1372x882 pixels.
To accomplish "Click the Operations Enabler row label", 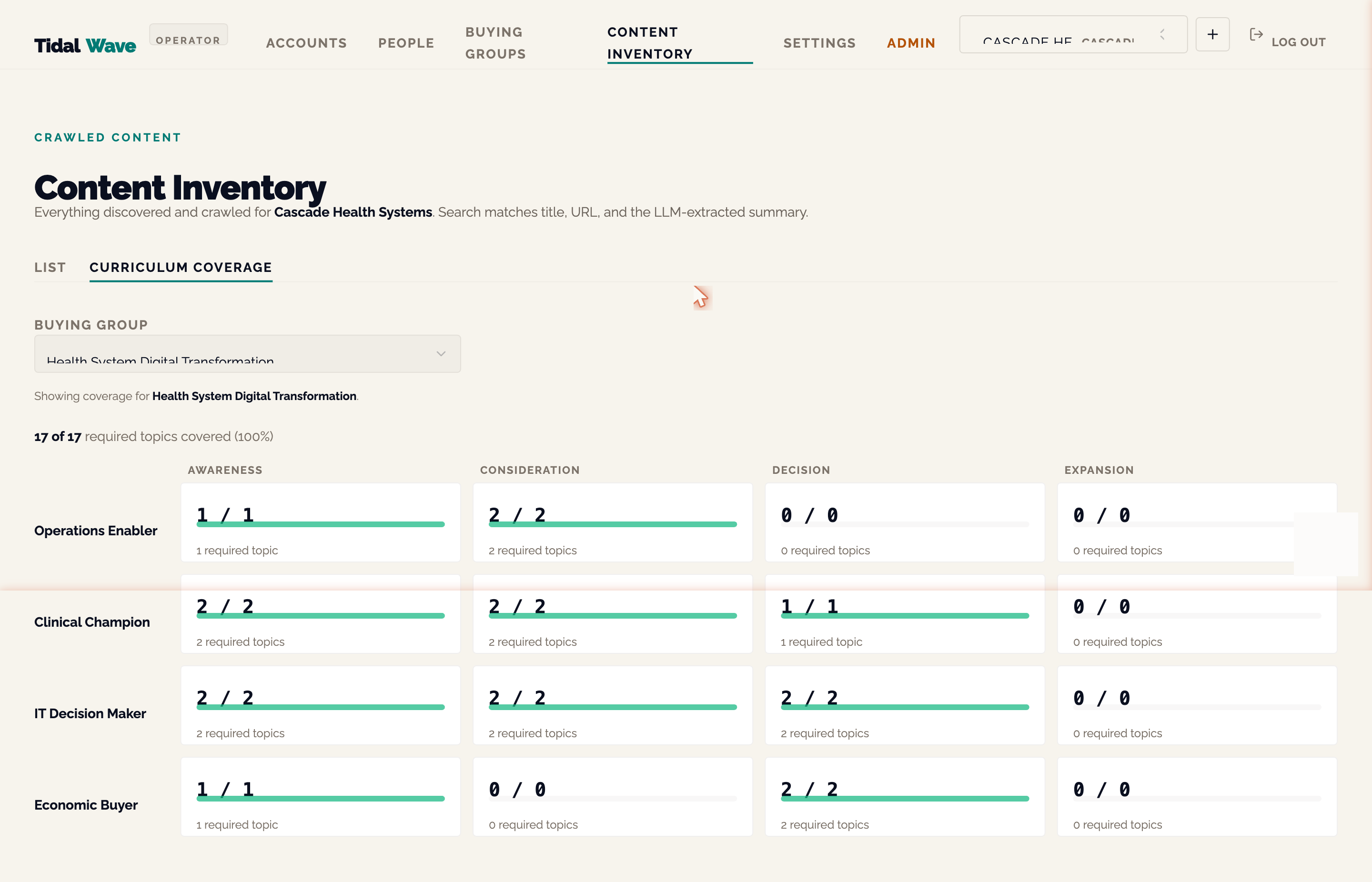I will tap(96, 531).
